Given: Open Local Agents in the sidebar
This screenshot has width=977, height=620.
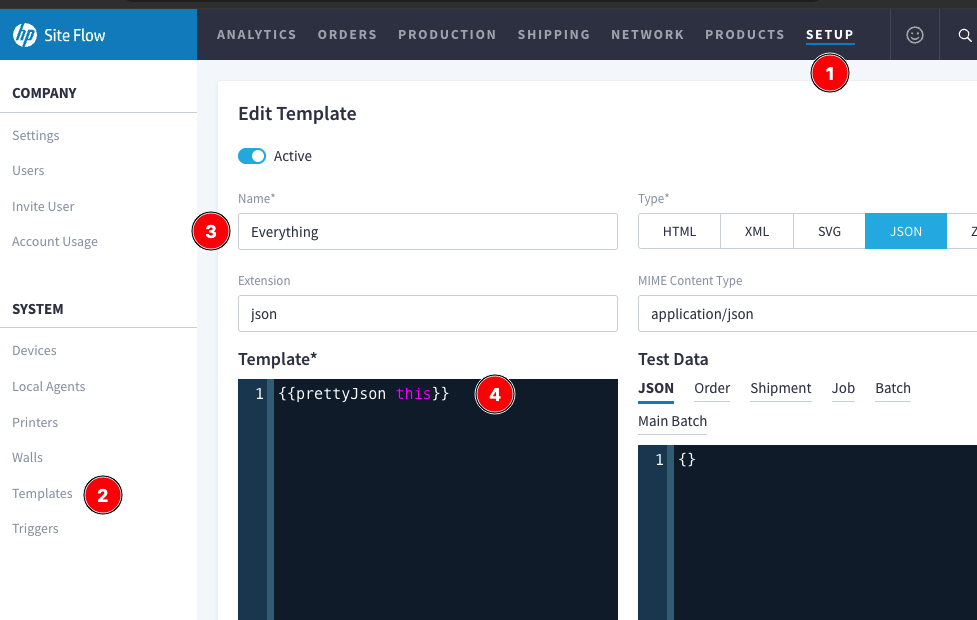Looking at the screenshot, I should point(48,386).
